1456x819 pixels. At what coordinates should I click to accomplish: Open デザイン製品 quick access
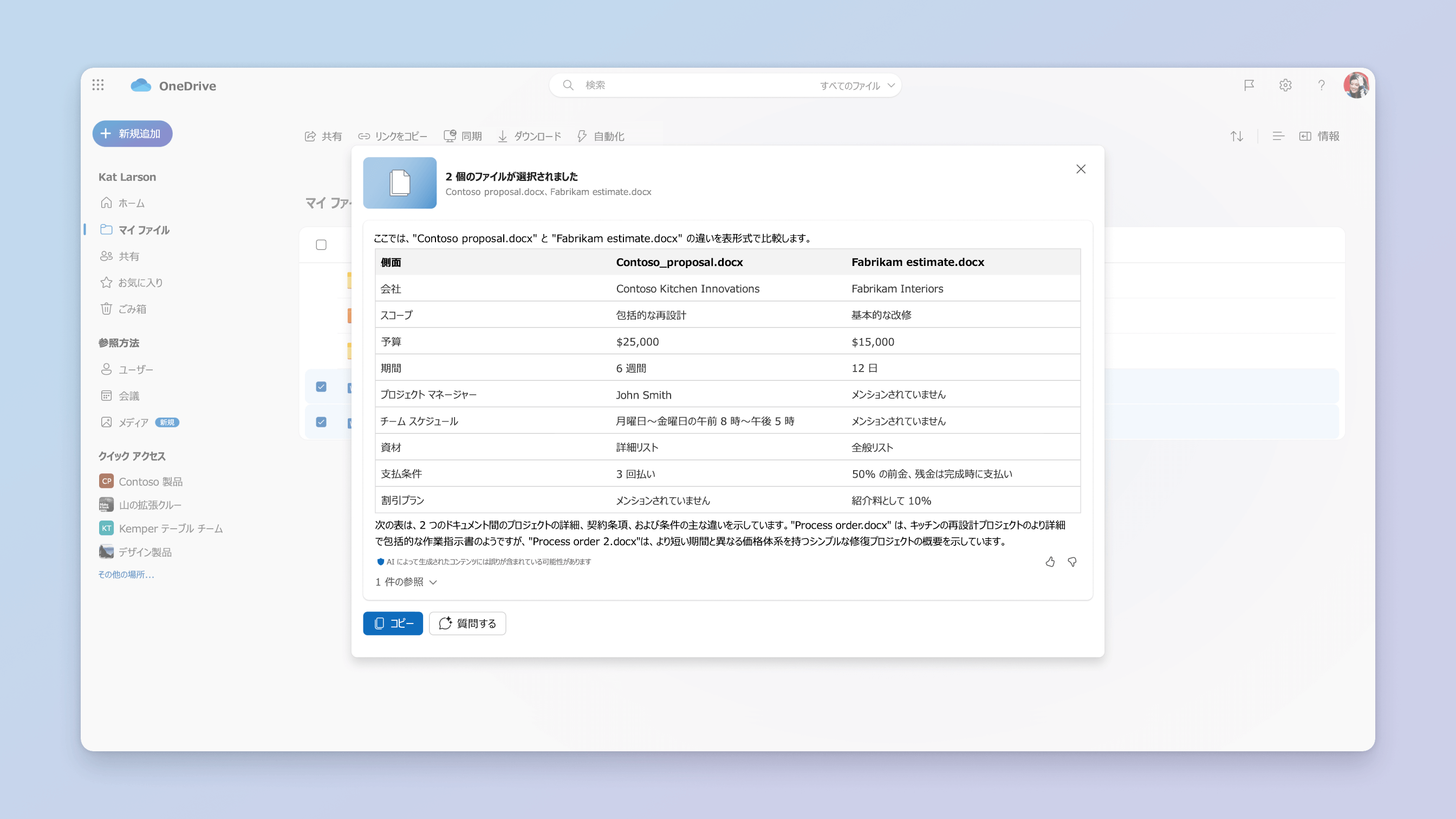(x=135, y=551)
